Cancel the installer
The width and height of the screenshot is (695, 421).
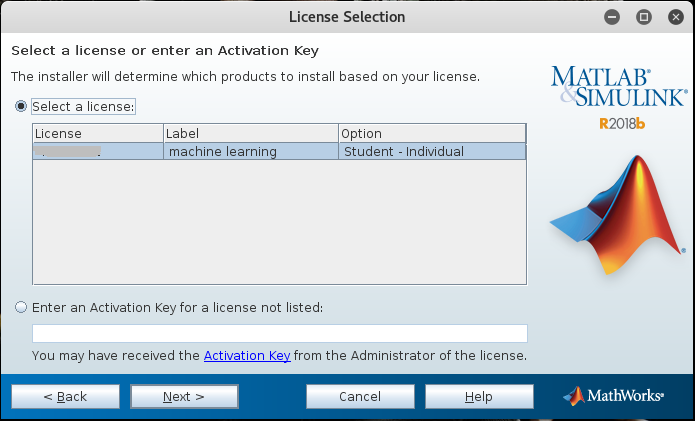[360, 396]
